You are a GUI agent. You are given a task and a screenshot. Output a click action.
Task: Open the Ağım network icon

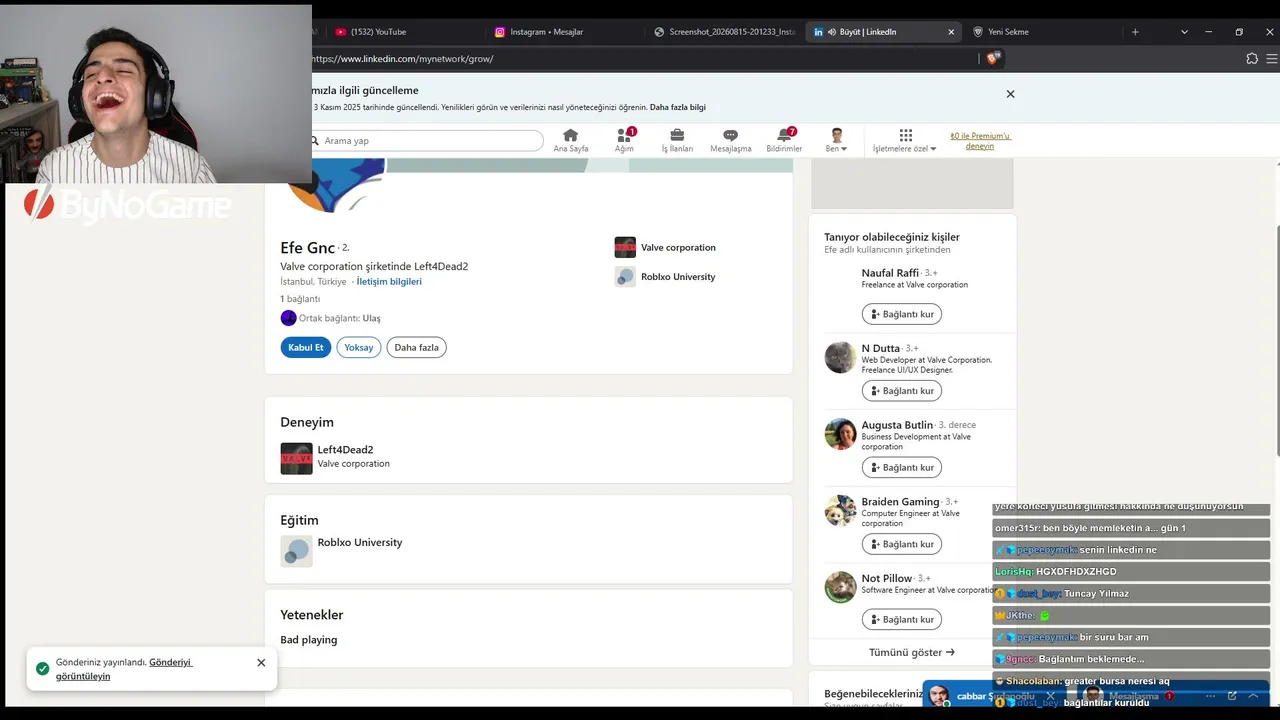(625, 140)
